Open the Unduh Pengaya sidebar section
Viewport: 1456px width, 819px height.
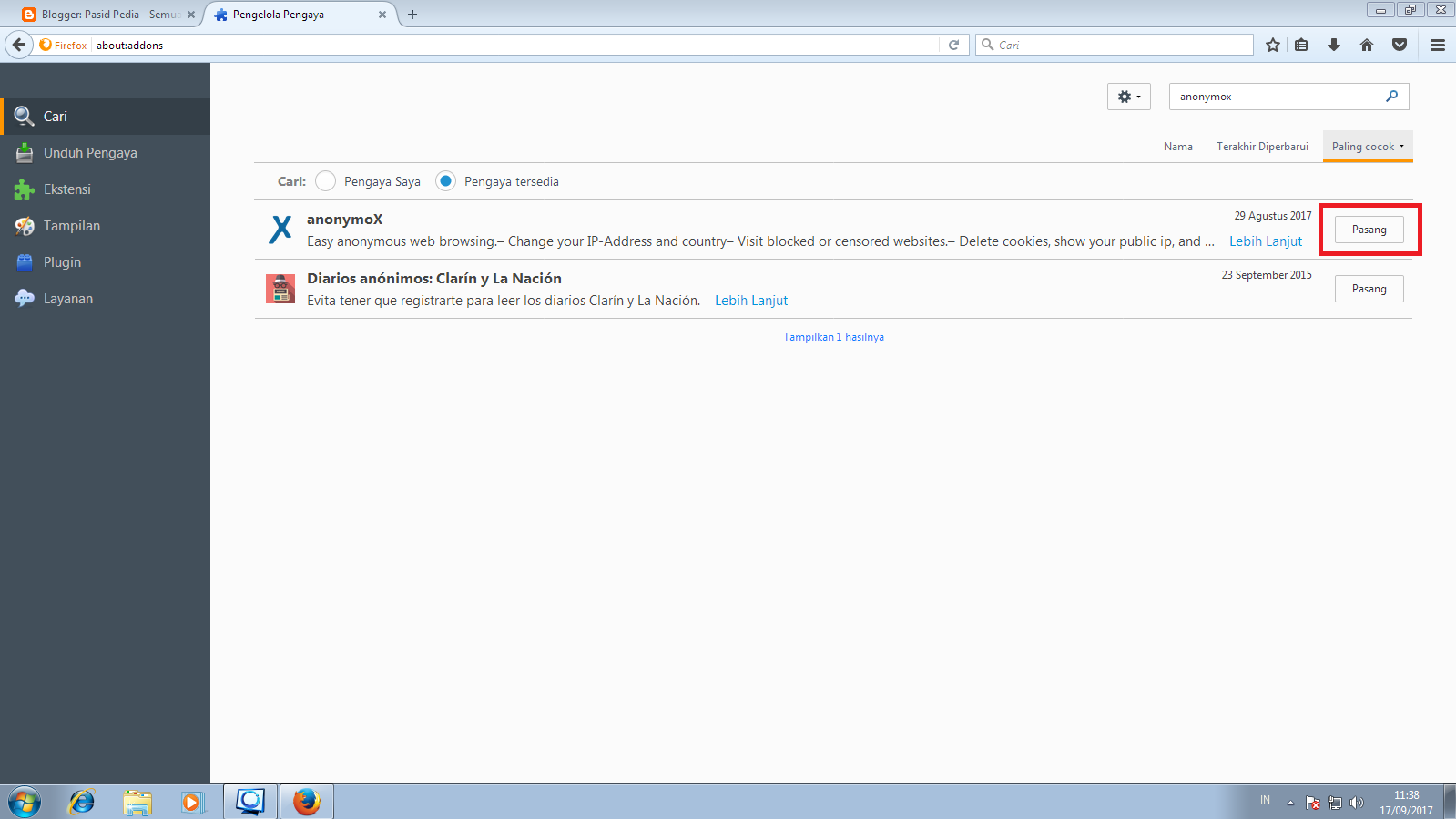pyautogui.click(x=105, y=153)
